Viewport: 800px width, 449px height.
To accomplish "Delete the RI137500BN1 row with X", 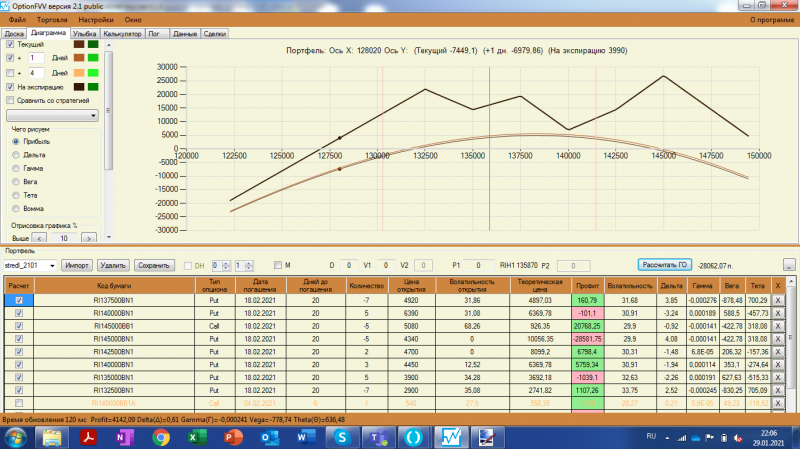I will [x=778, y=301].
